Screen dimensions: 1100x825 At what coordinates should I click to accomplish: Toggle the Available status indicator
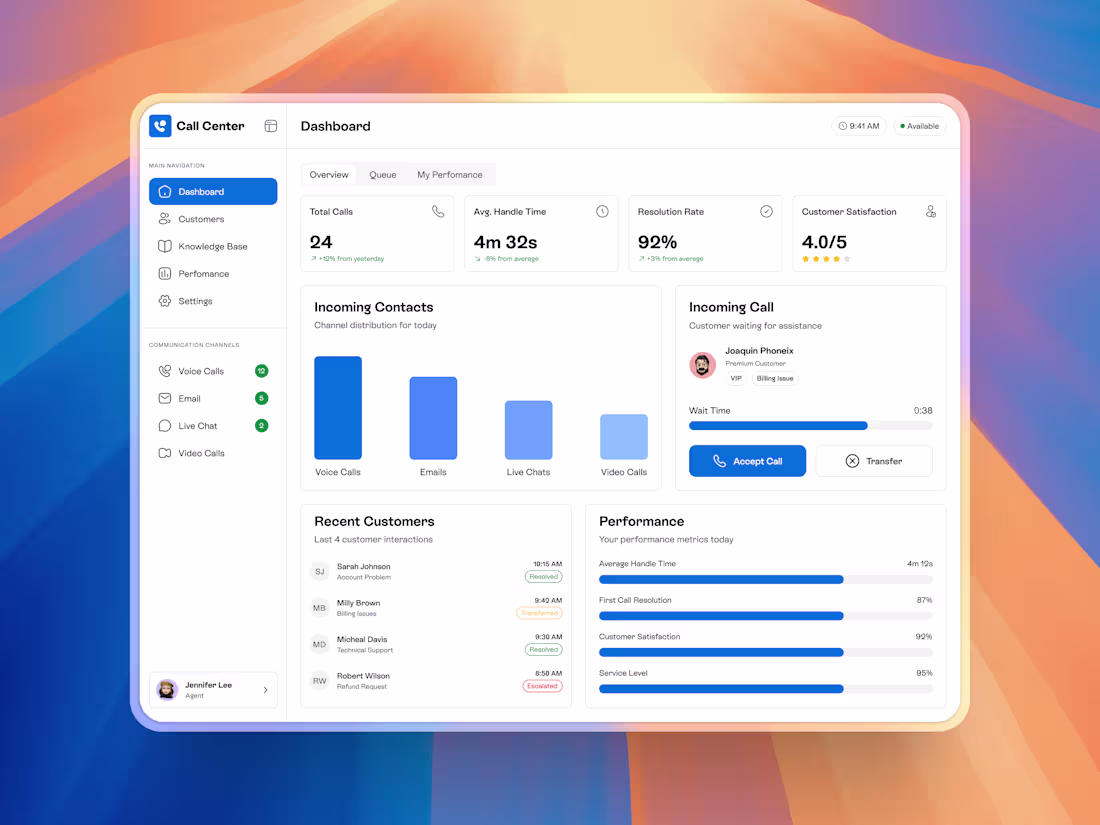(918, 126)
